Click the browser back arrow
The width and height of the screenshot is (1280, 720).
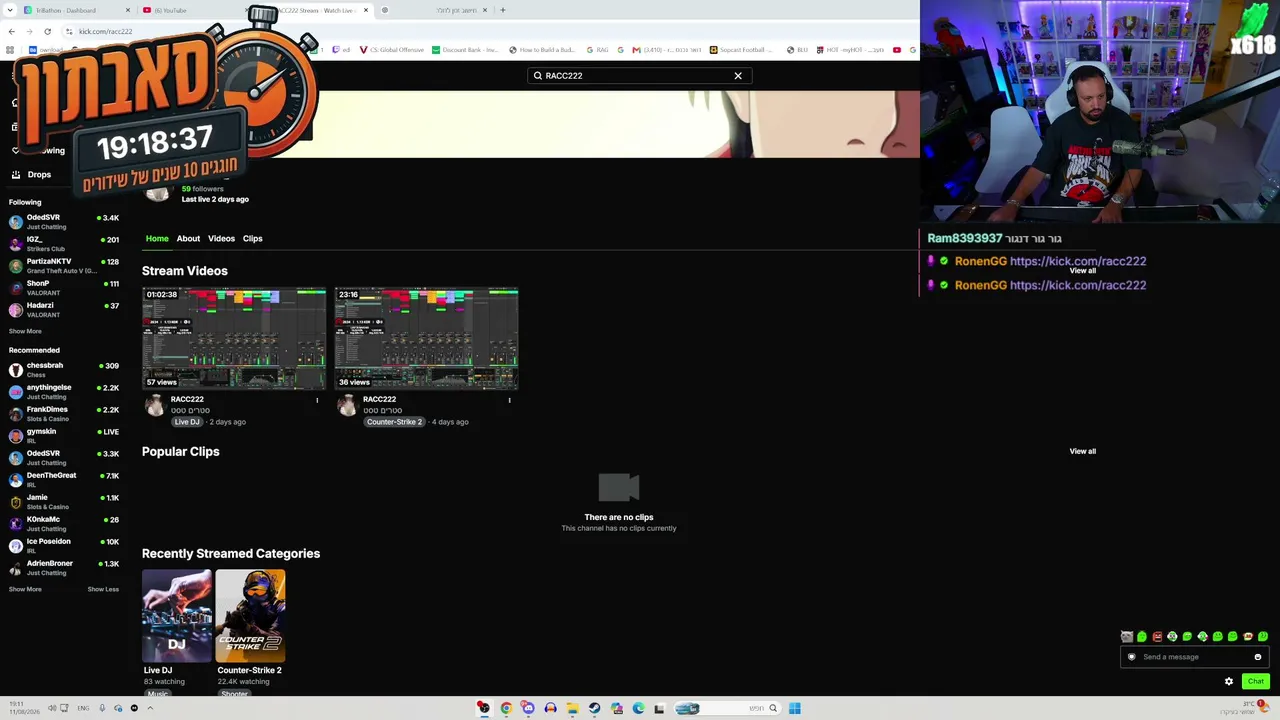[x=11, y=31]
